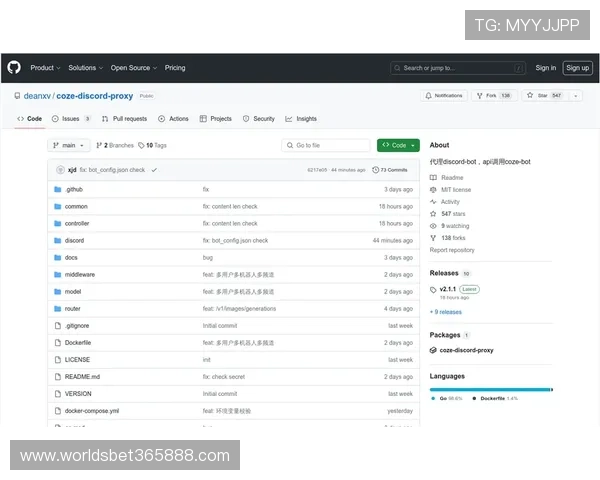Open the green Code dropdown button
Image resolution: width=600 pixels, height=480 pixels.
click(x=398, y=145)
